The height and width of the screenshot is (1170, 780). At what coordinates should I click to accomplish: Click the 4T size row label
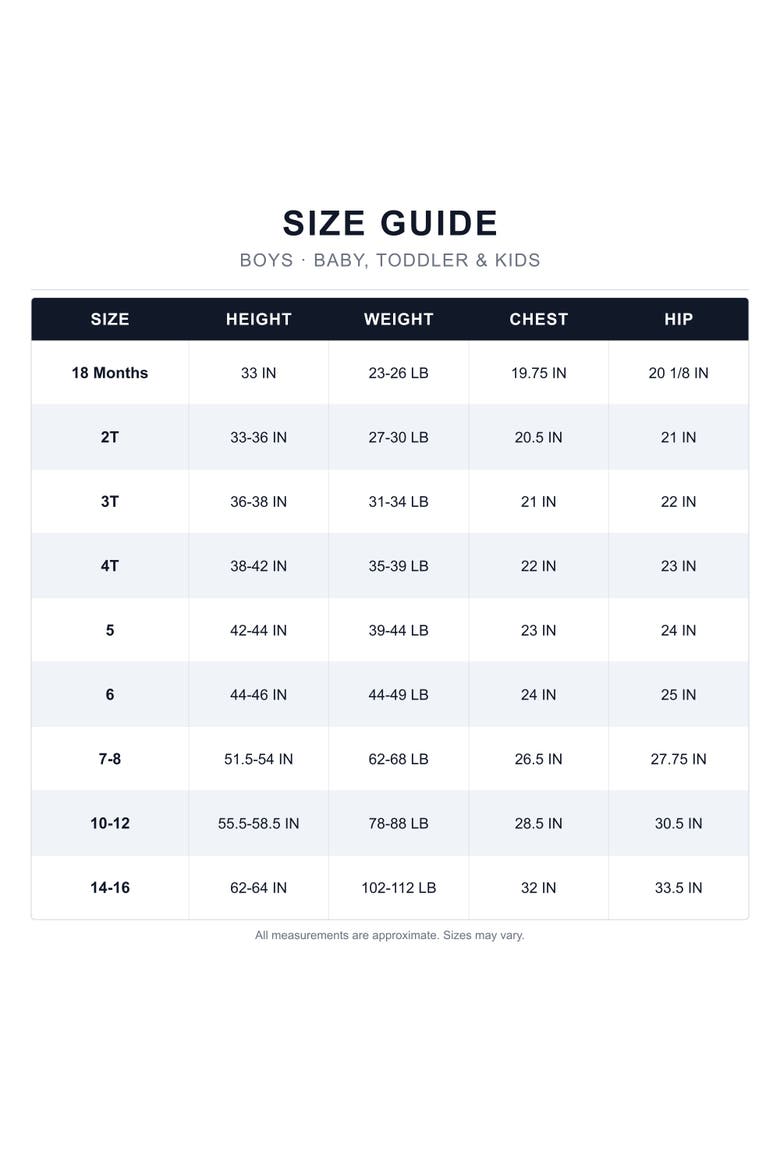(110, 566)
